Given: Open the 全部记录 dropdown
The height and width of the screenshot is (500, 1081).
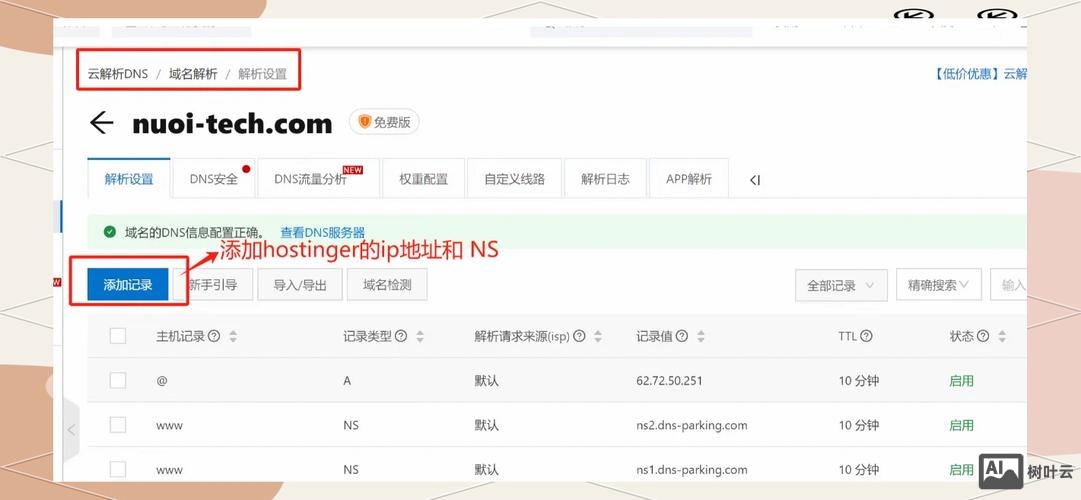Looking at the screenshot, I should click(841, 285).
